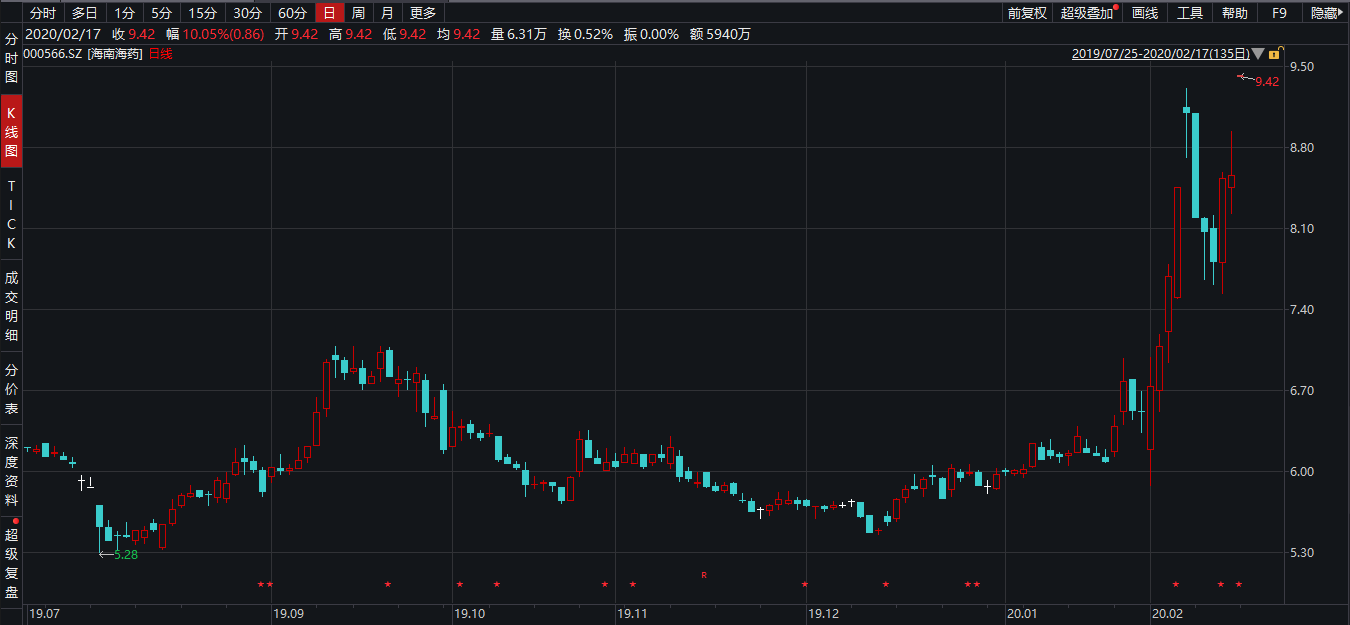This screenshot has height=625, width=1350.
Task: Click the 6.00 price axis label
Action: (x=1303, y=472)
